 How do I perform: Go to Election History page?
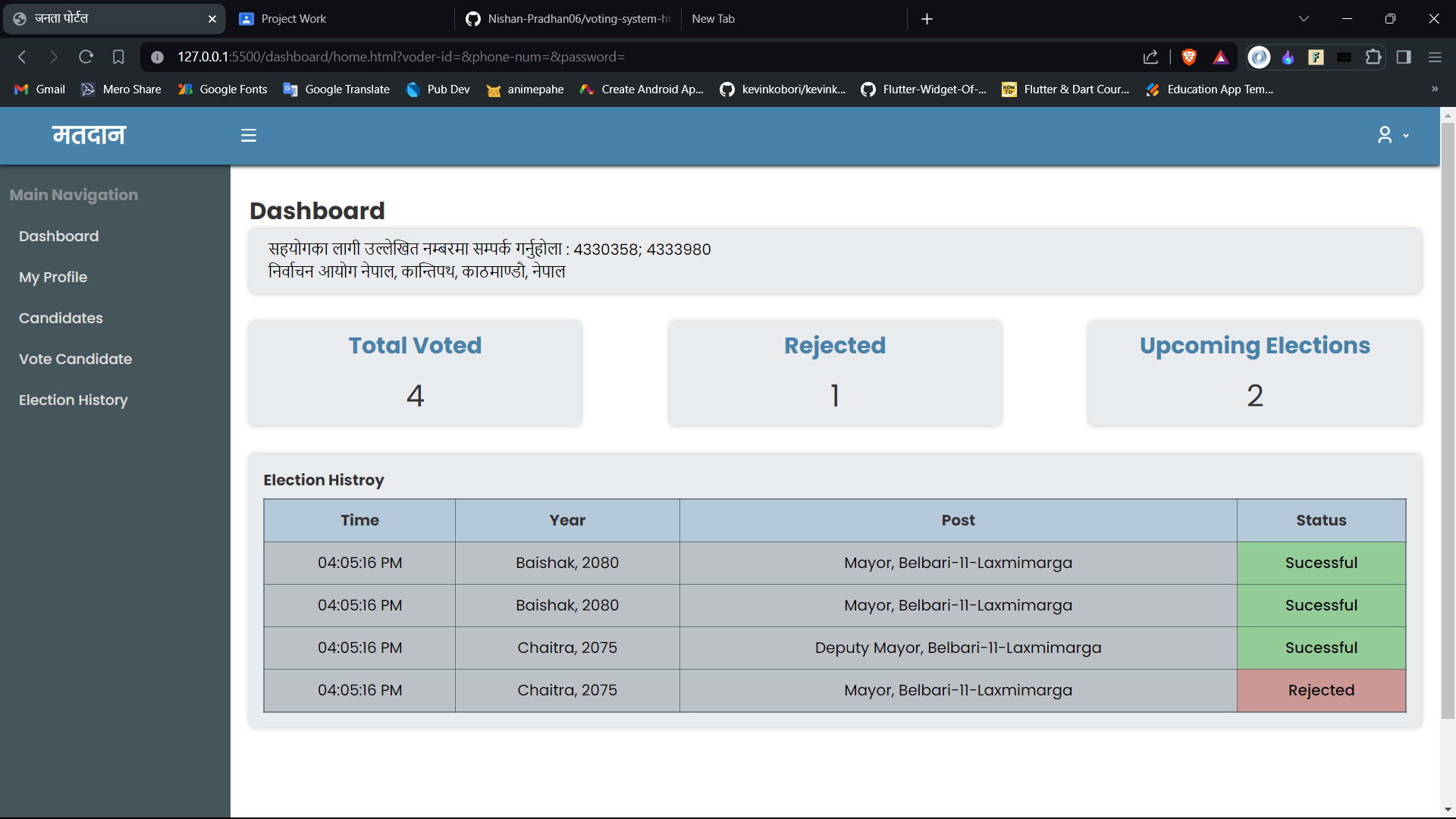(x=73, y=400)
